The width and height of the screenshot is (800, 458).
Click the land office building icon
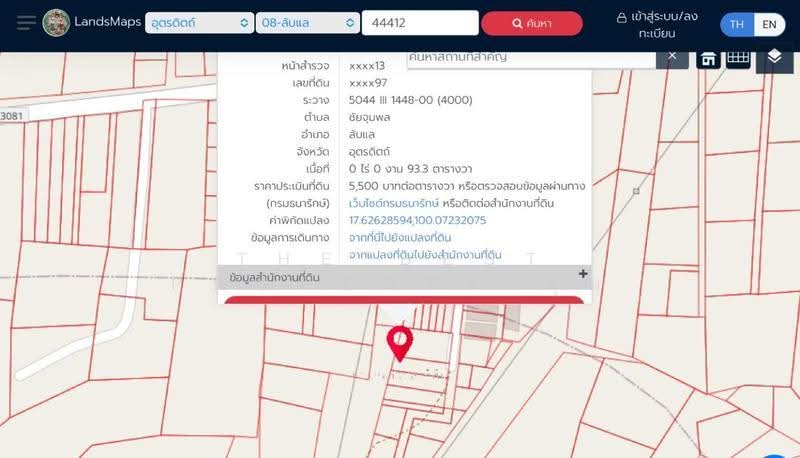(x=708, y=59)
